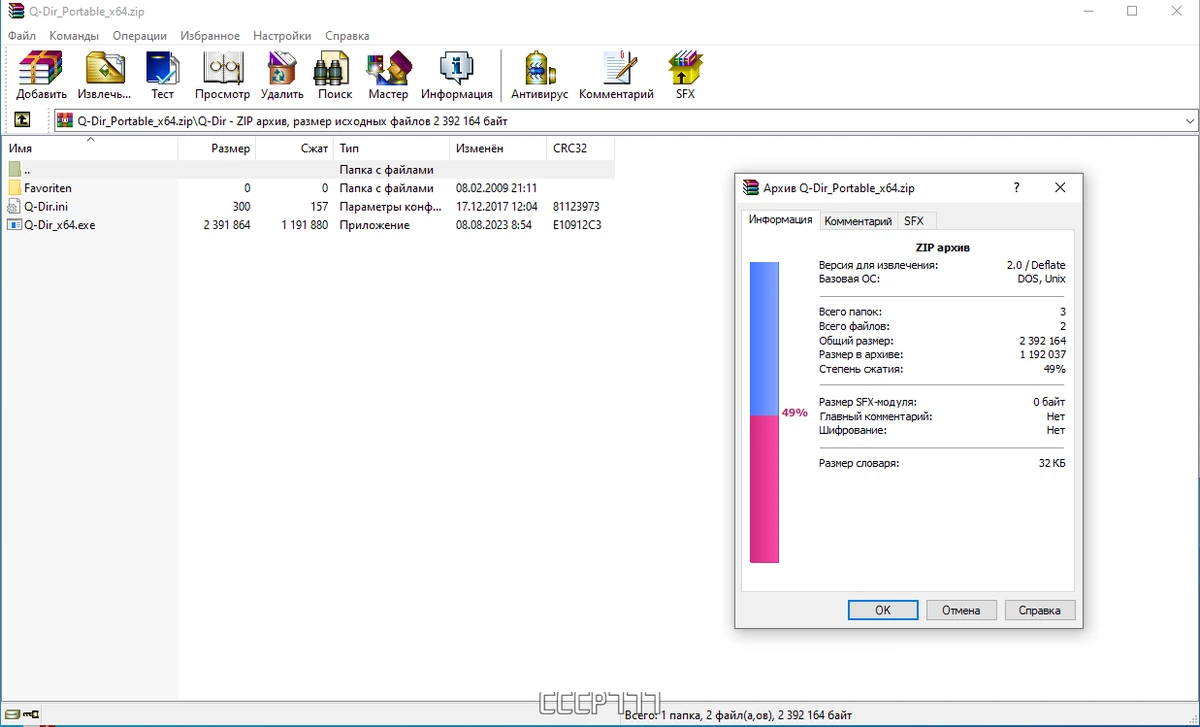This screenshot has height=727, width=1200.
Task: Select the Q-Dir_x64.exe file name
Action: (x=60, y=225)
